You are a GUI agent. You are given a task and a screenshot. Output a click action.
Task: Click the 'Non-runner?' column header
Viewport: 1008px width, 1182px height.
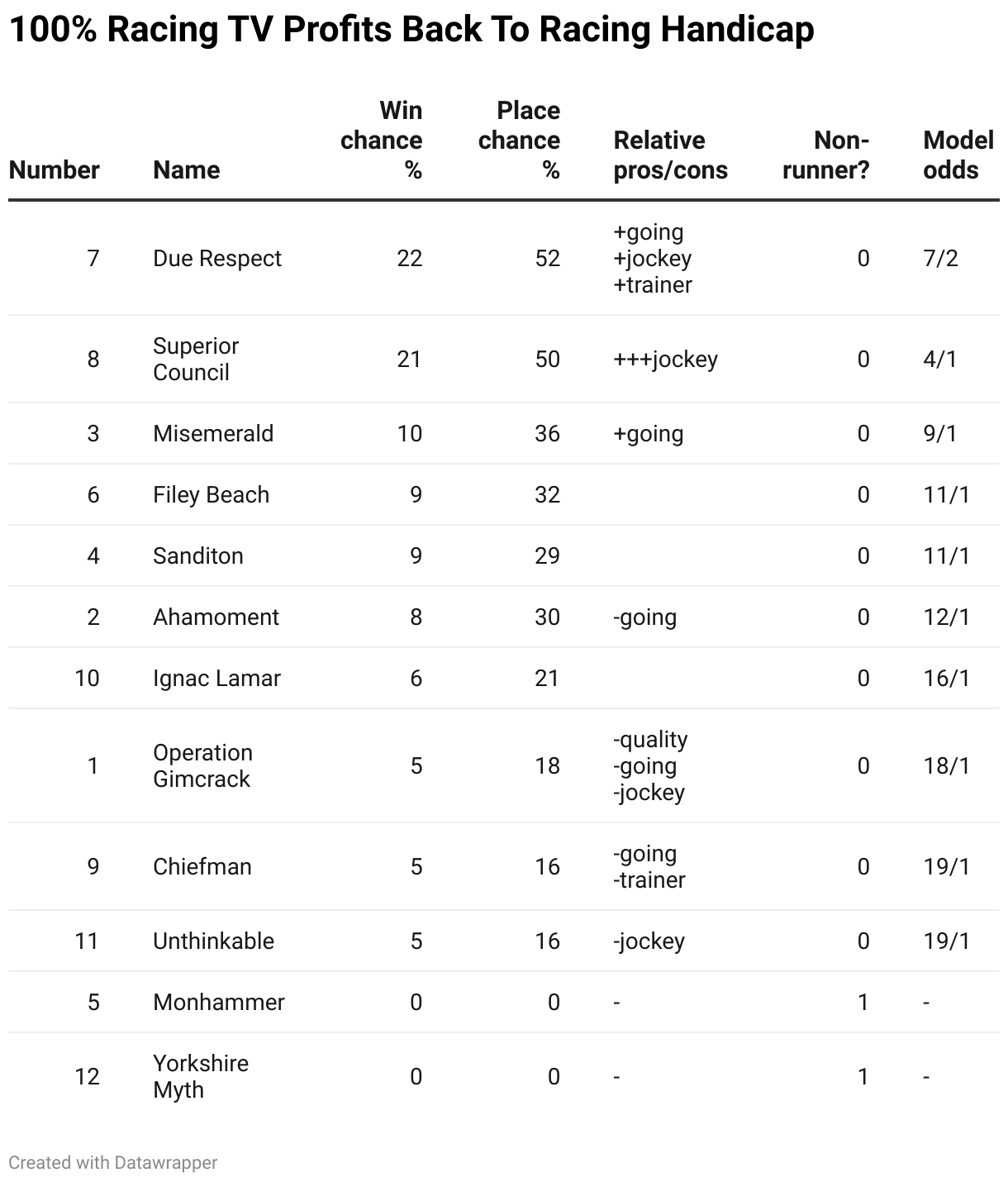click(826, 155)
